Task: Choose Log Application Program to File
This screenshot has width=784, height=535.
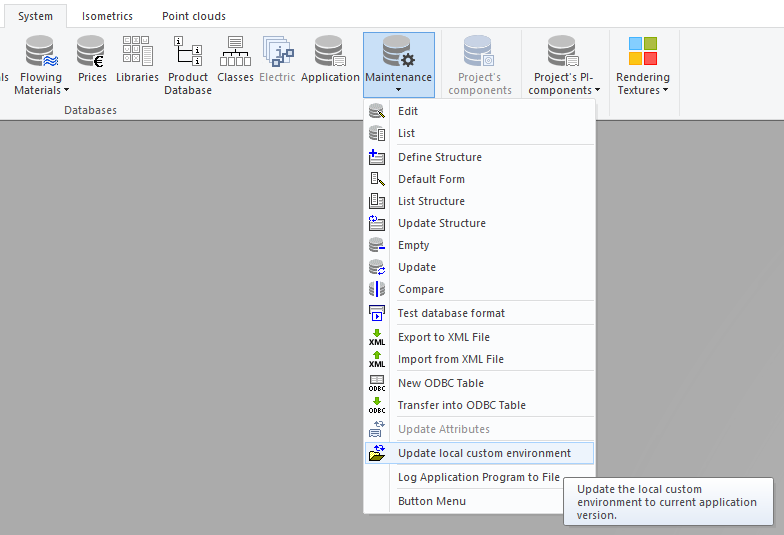Action: click(x=478, y=477)
